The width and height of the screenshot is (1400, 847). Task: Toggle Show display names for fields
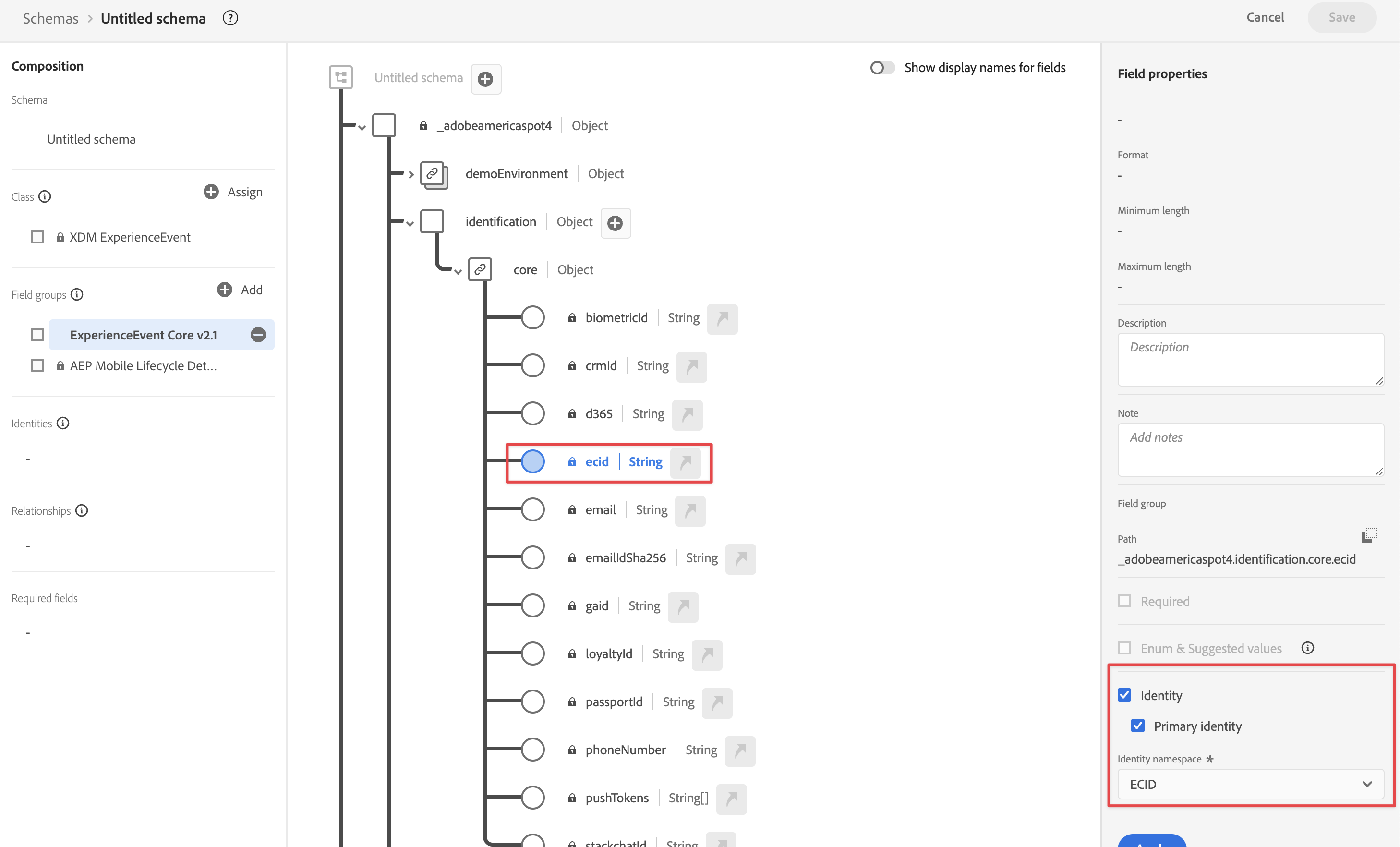click(882, 68)
